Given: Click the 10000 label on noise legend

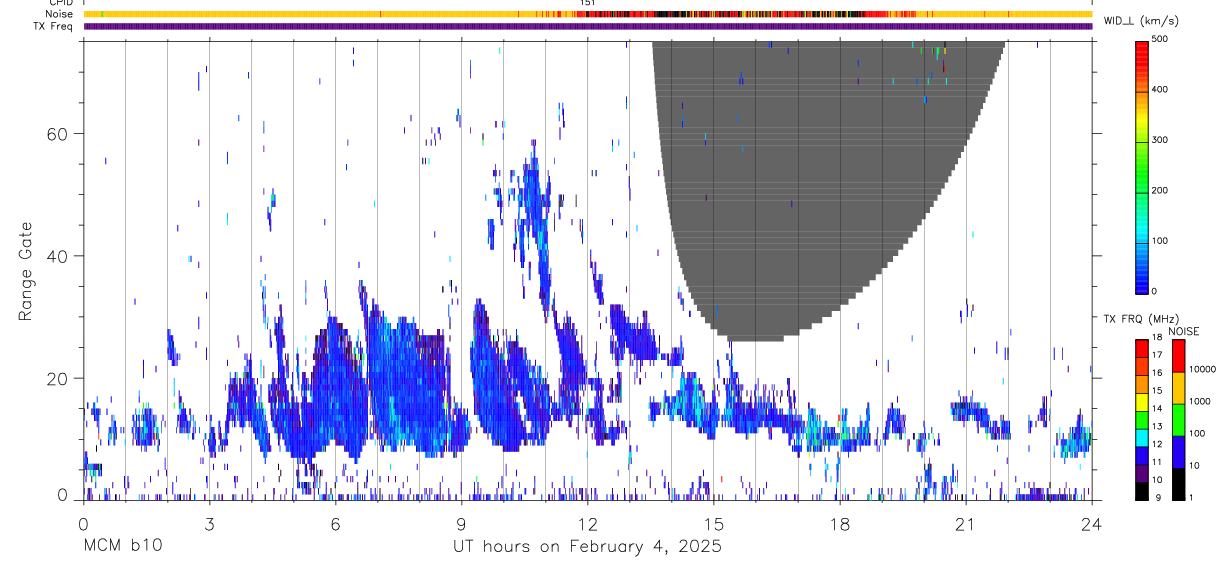Looking at the screenshot, I should pos(1202,370).
